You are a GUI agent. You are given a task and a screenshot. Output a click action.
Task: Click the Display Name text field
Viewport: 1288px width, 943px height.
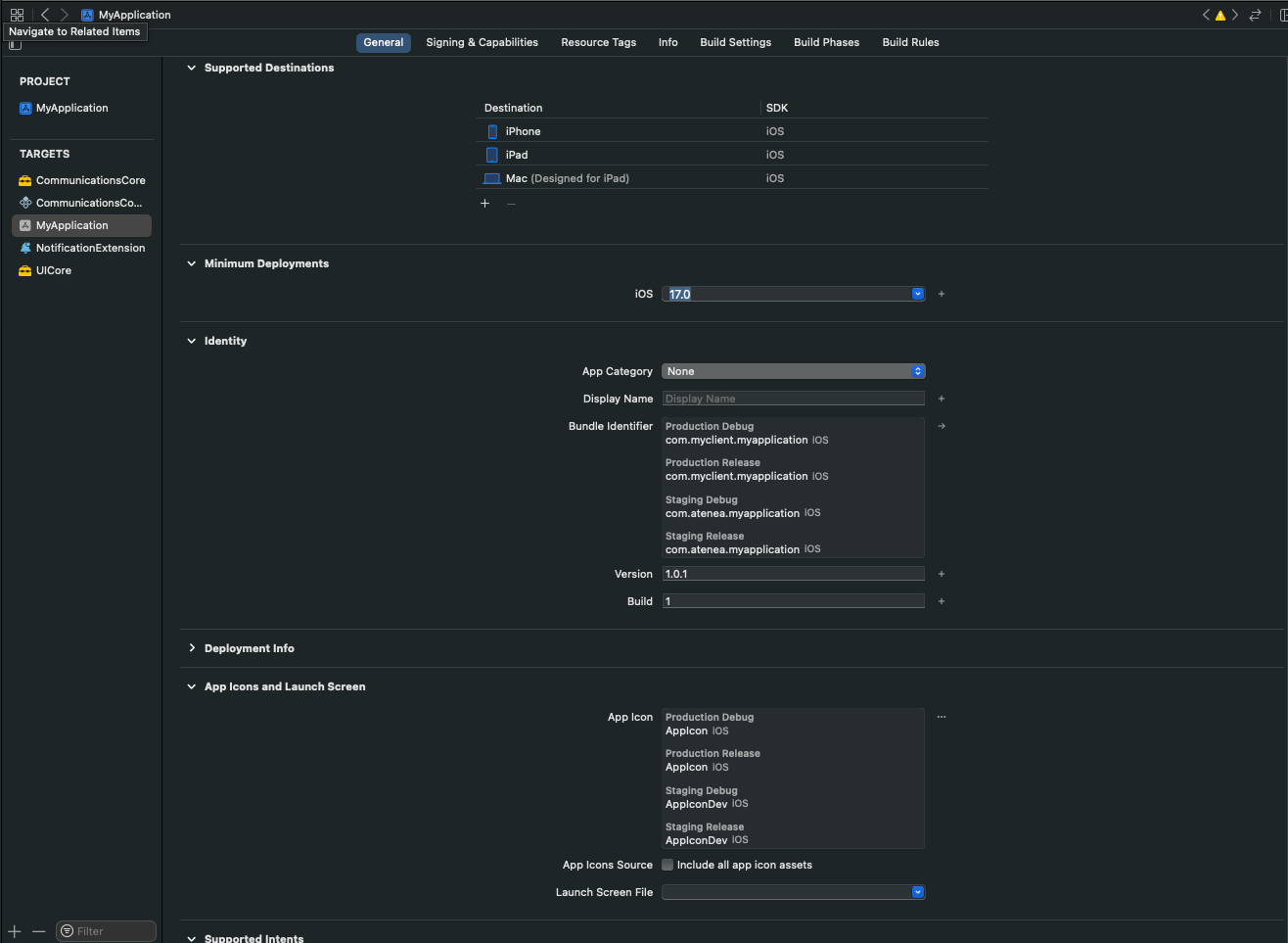point(794,399)
